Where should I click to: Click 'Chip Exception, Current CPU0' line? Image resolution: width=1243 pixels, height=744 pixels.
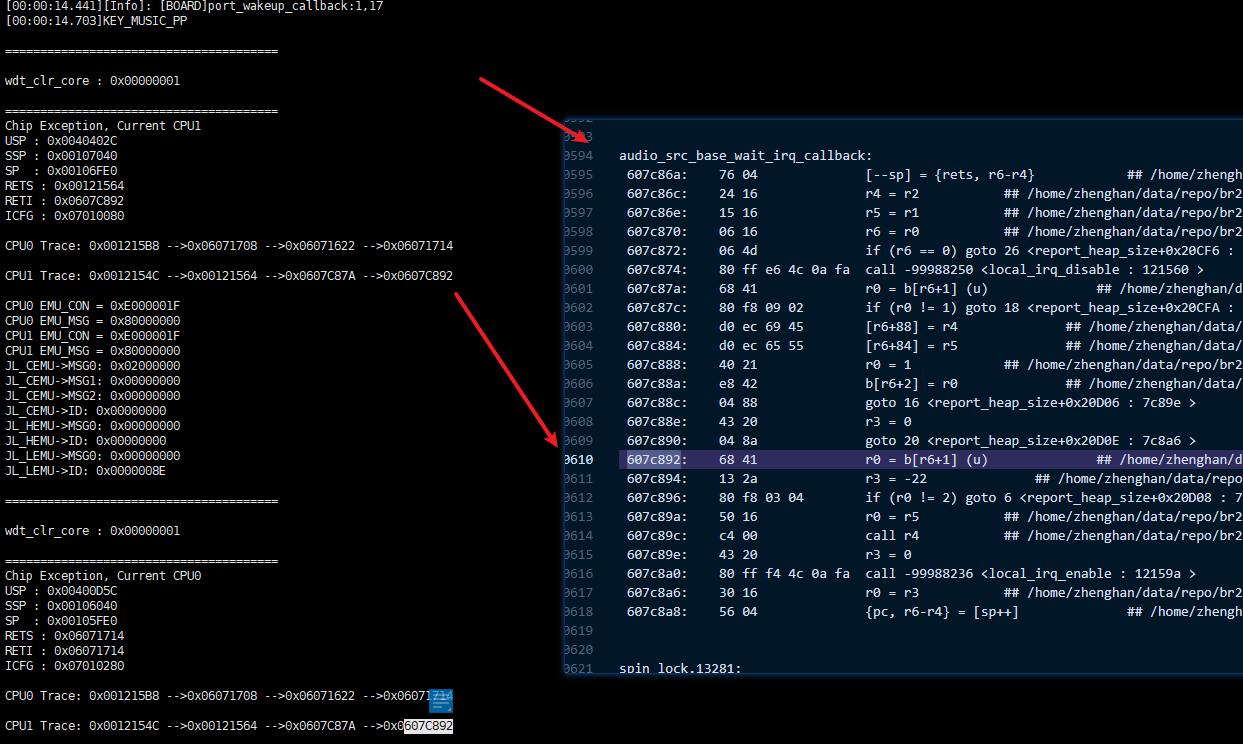[x=103, y=576]
